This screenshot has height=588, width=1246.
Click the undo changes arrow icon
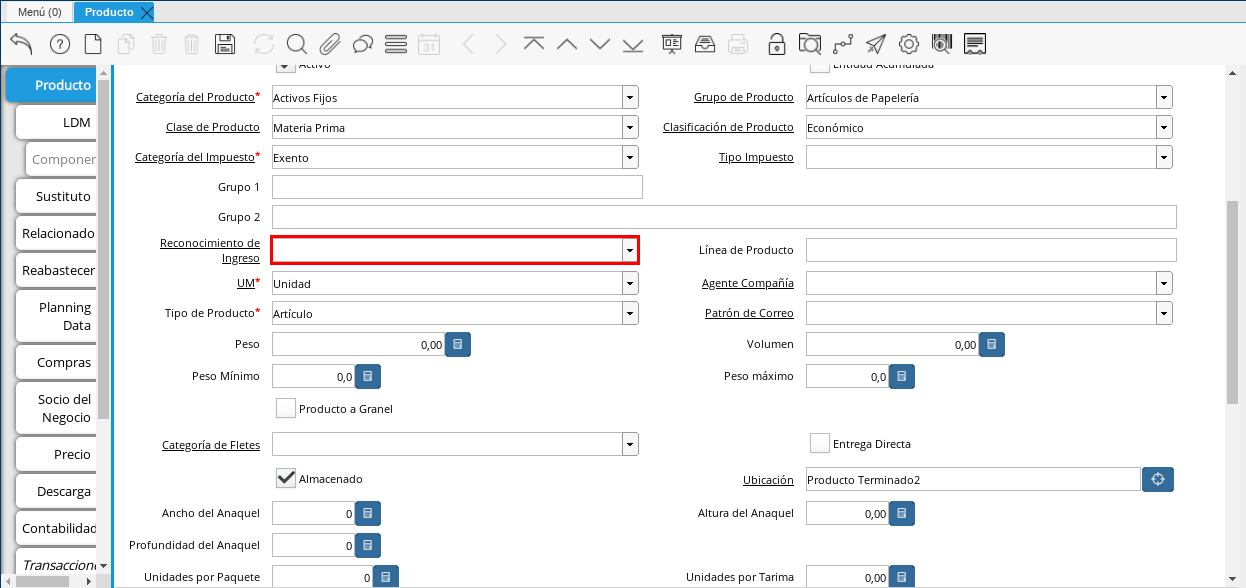point(21,44)
